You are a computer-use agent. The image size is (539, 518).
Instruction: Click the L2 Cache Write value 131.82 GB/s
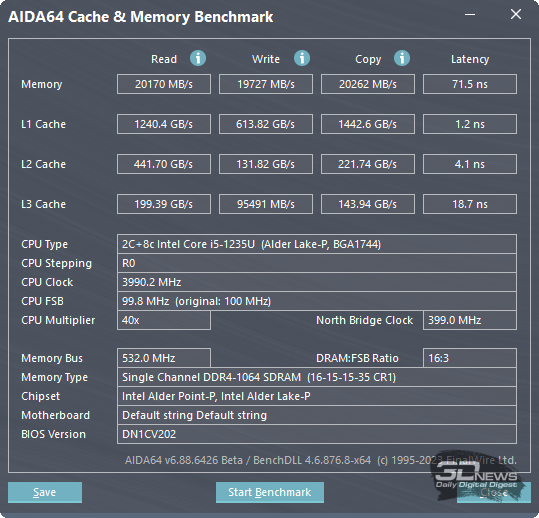266,164
